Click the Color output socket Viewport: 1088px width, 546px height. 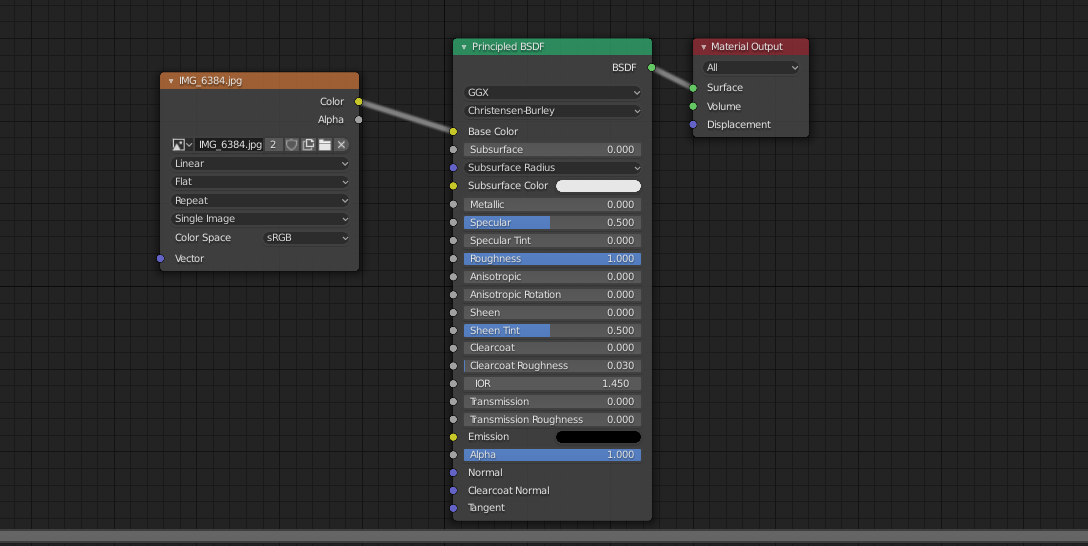coord(359,102)
